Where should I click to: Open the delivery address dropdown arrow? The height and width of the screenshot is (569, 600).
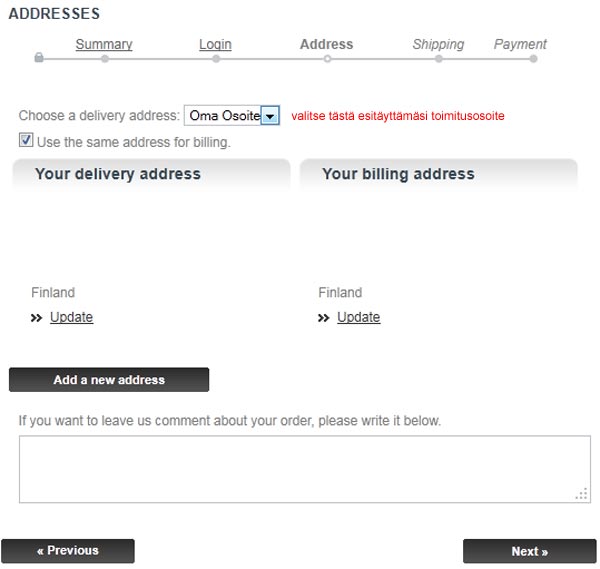click(x=270, y=116)
